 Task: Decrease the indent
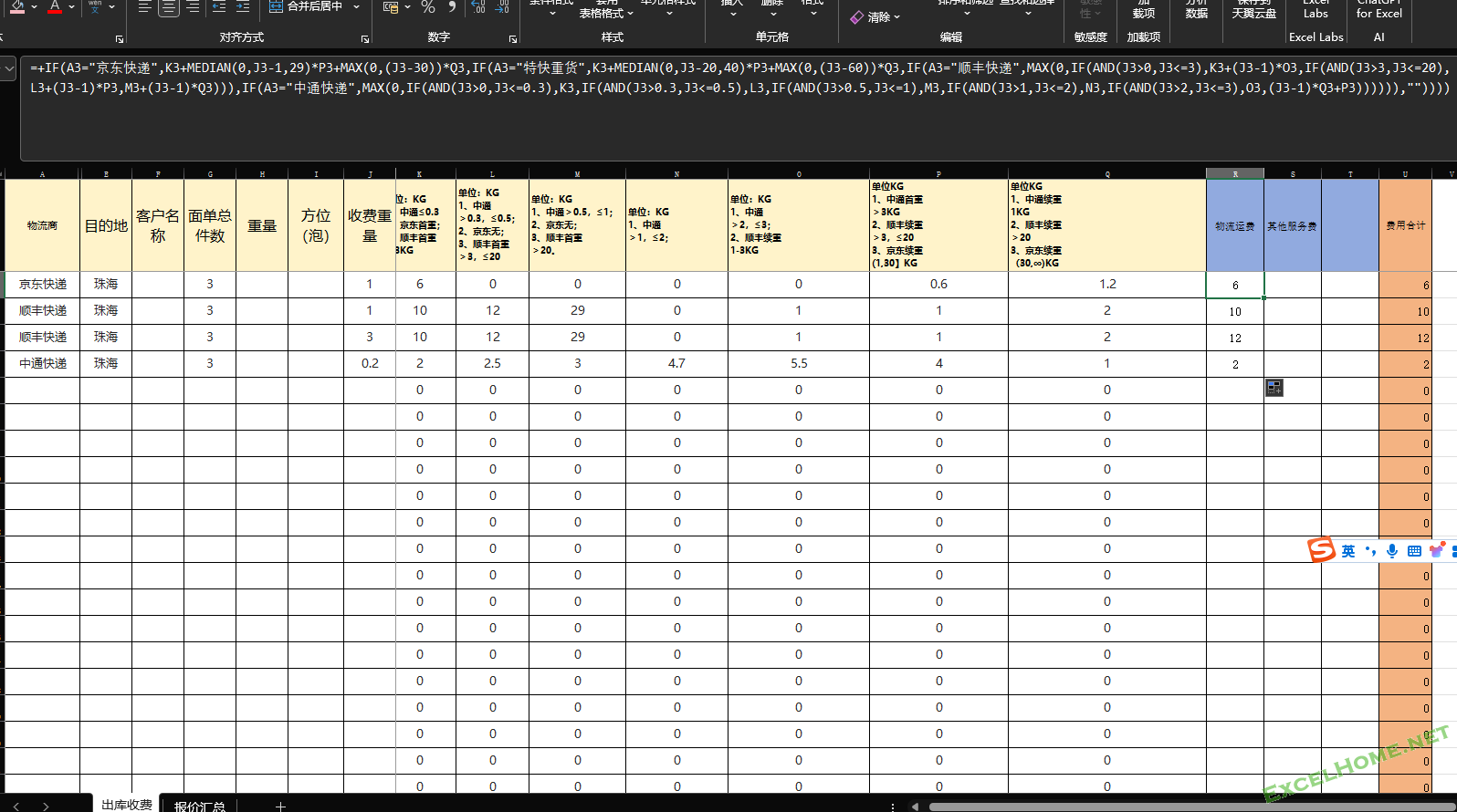point(219,6)
